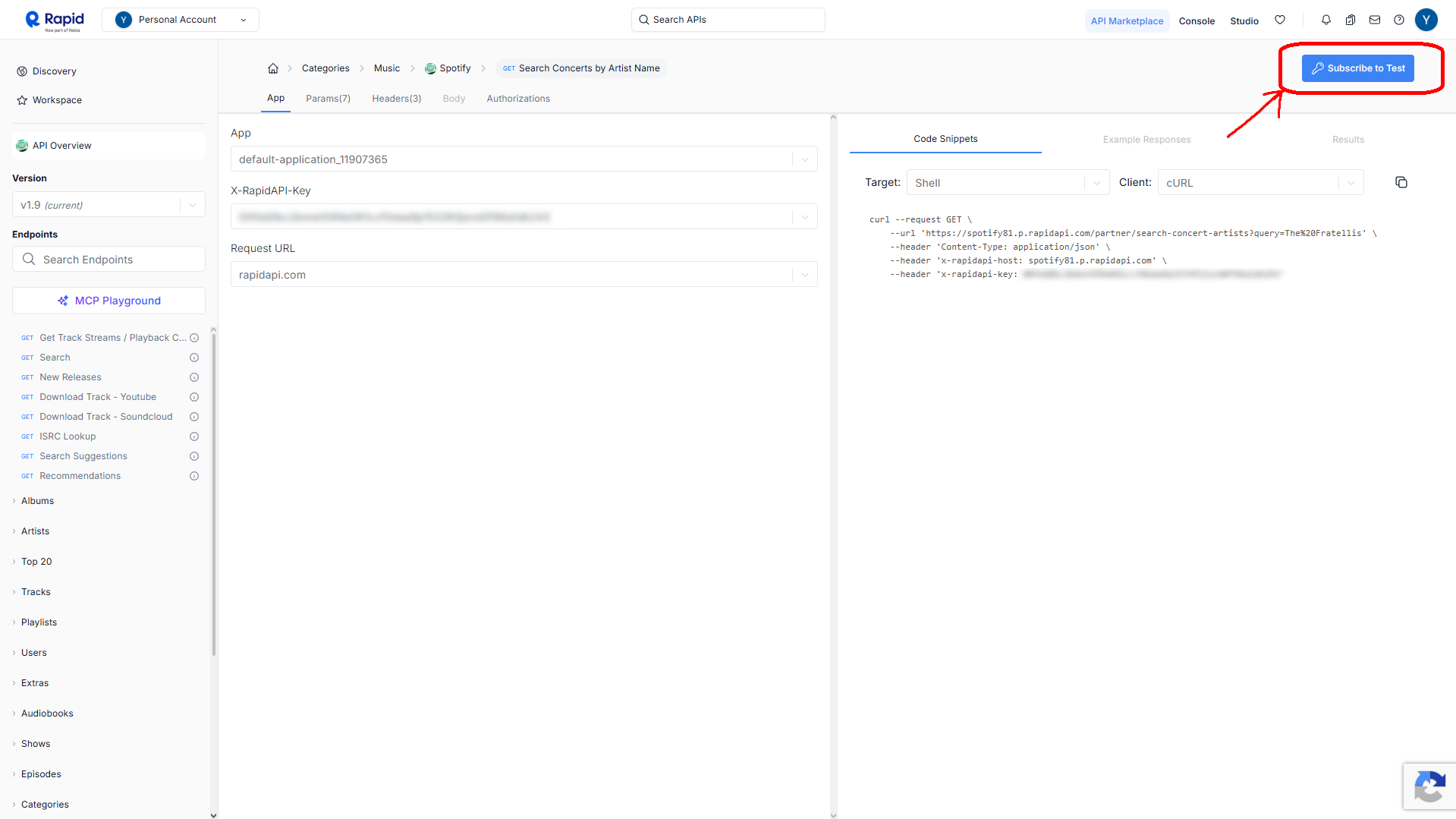Go to home via breadcrumb house icon
The image size is (1456, 819).
pos(273,68)
